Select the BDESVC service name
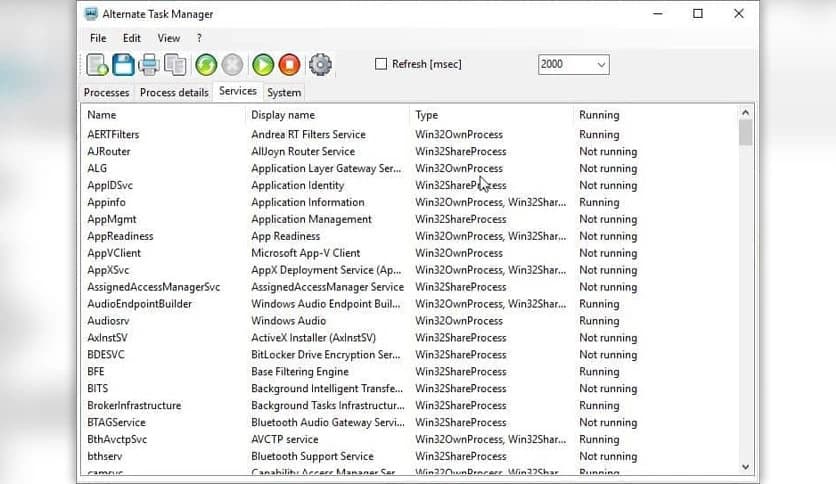 click(106, 355)
